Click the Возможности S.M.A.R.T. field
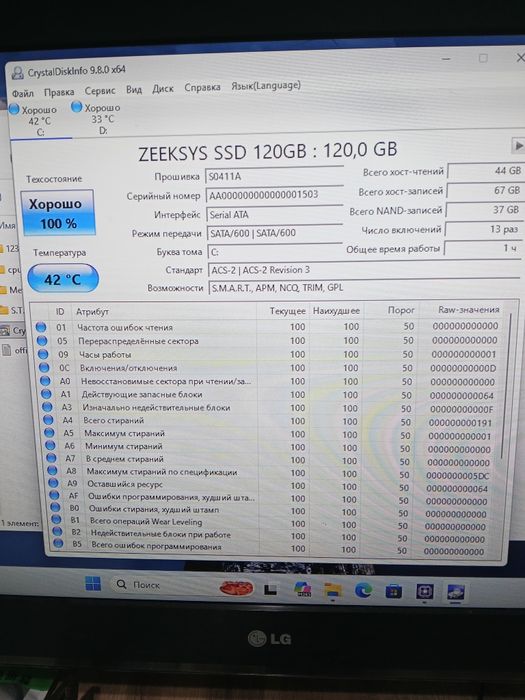The image size is (525, 700). [x=364, y=288]
